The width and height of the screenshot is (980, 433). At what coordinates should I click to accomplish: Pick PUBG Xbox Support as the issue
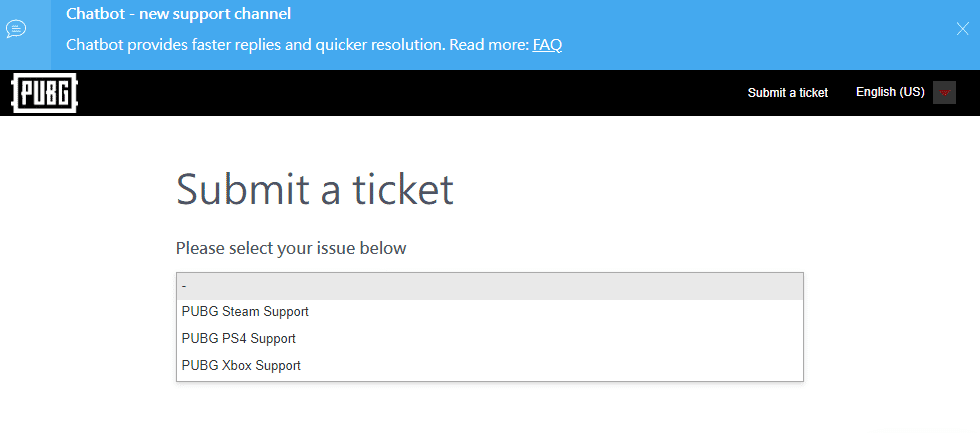point(241,366)
